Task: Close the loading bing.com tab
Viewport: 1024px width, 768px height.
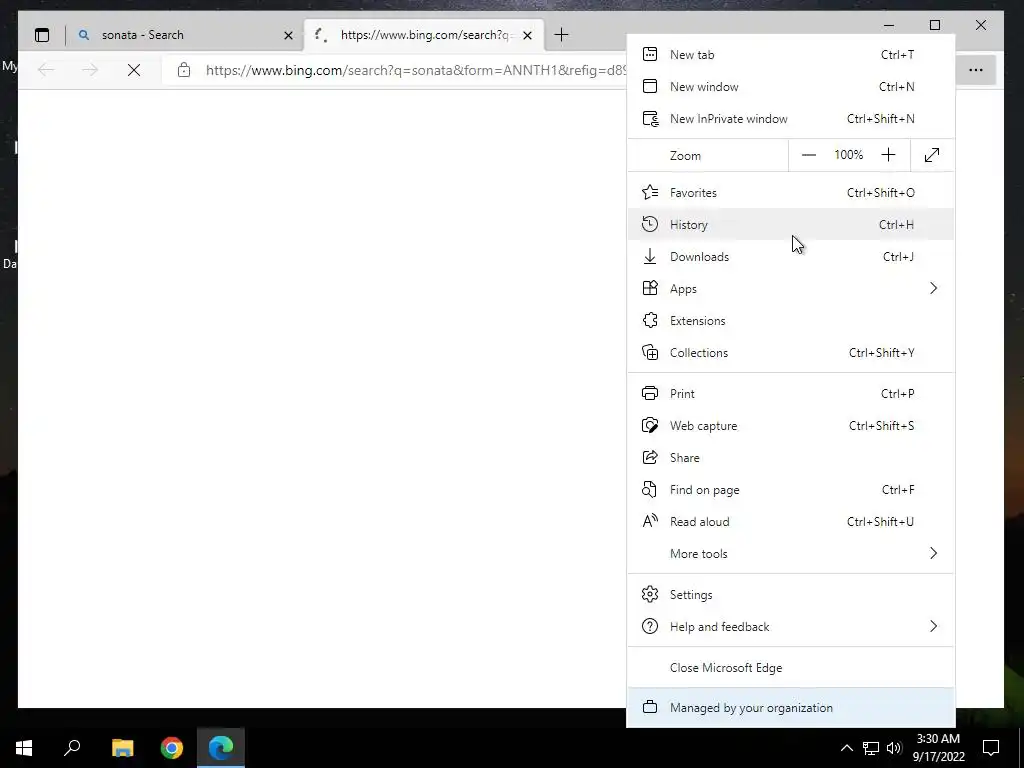Action: (528, 35)
